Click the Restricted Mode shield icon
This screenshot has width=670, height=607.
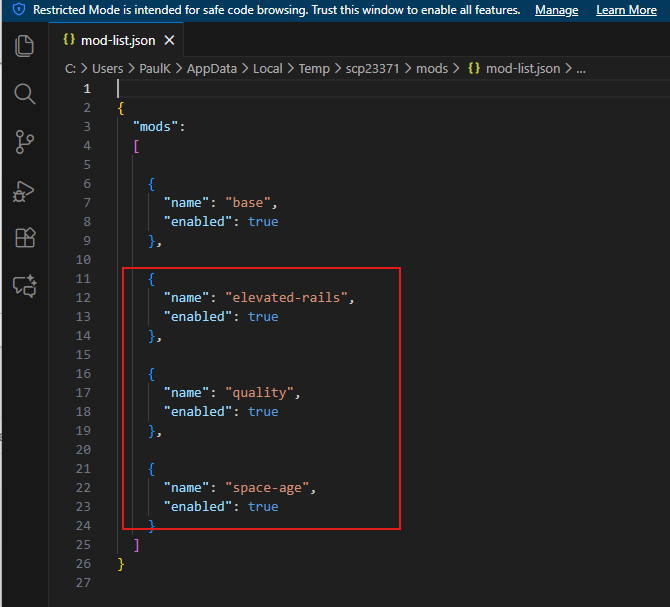pyautogui.click(x=18, y=10)
